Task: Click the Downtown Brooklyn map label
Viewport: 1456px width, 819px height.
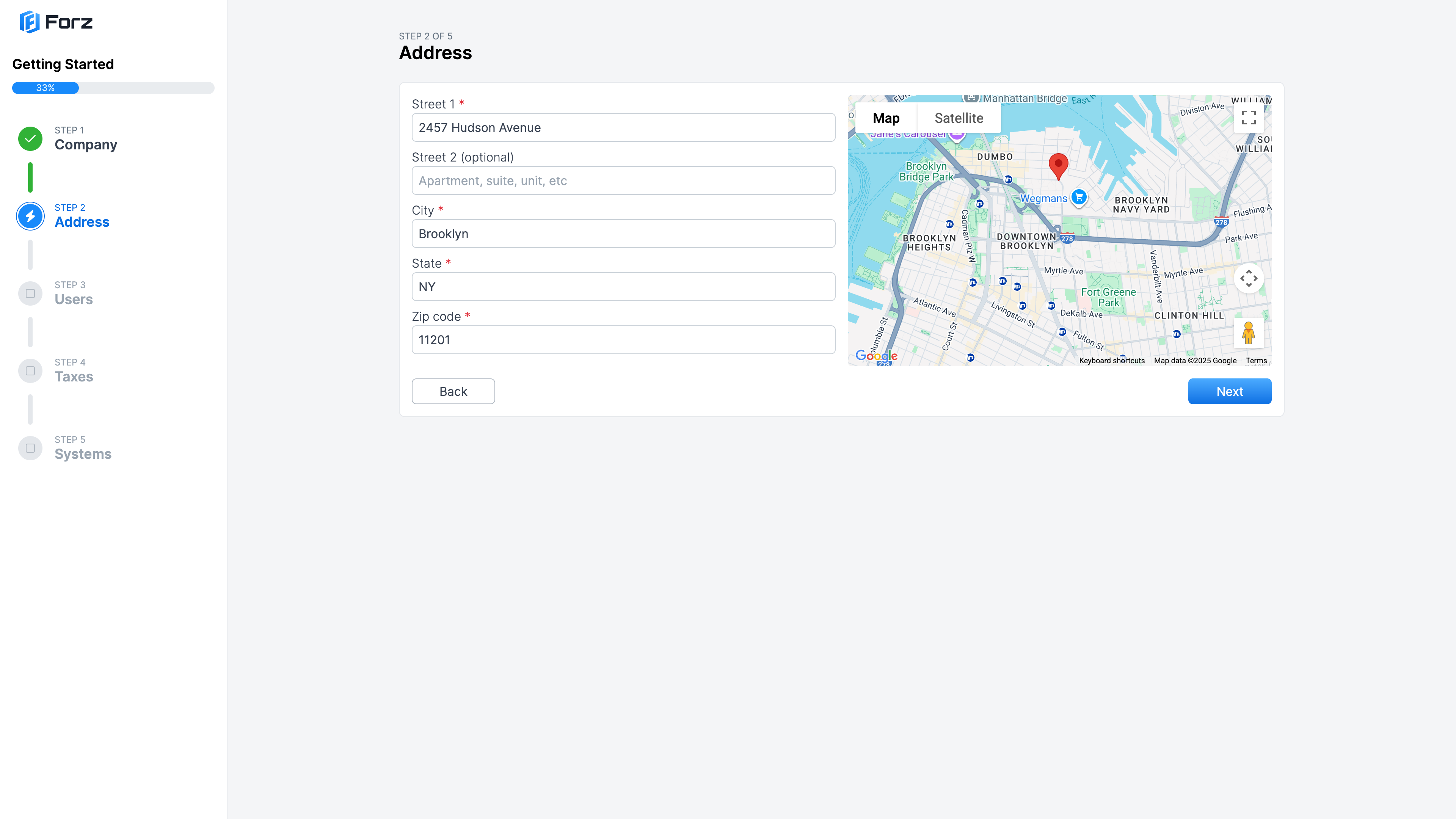Action: [x=1026, y=241]
